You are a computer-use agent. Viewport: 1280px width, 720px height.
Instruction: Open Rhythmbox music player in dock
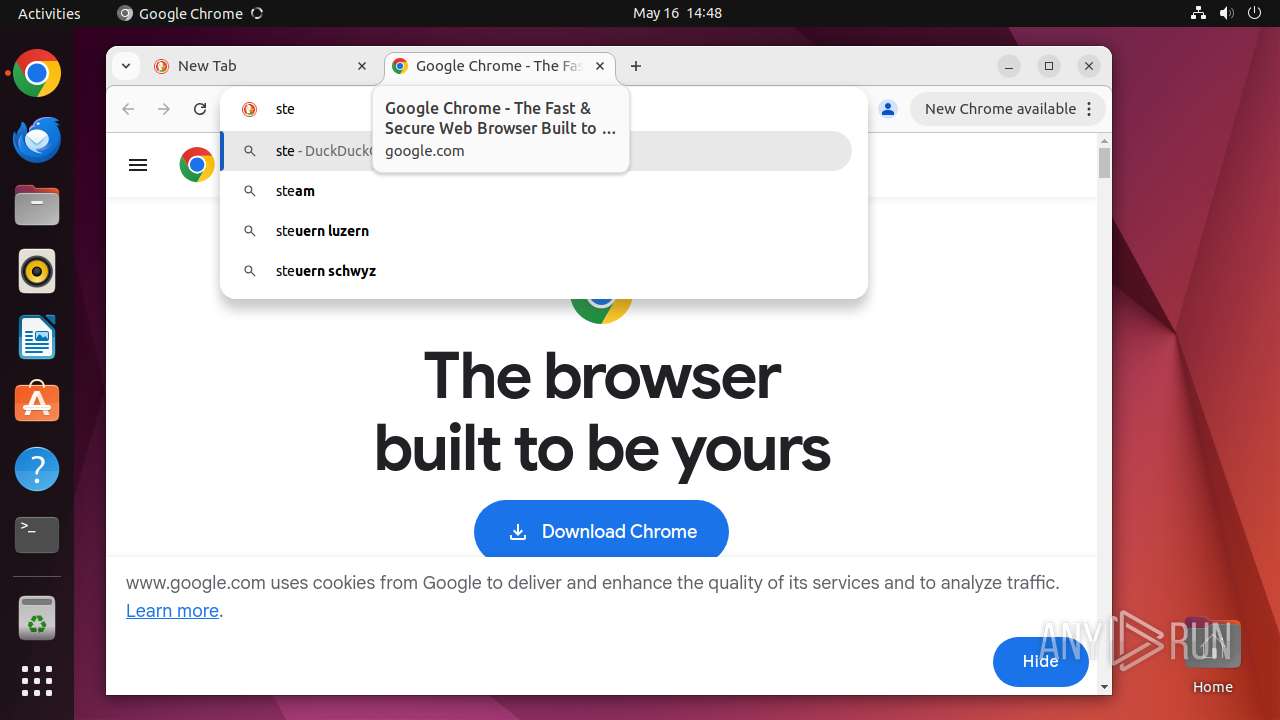[37, 272]
